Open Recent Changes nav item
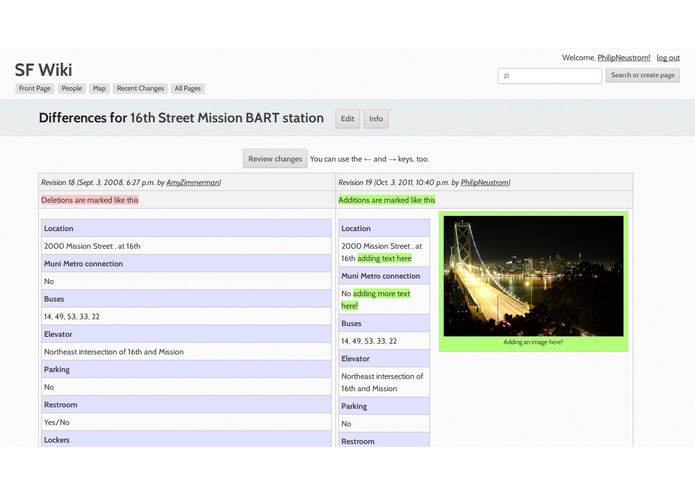The width and height of the screenshot is (695, 494). point(140,89)
